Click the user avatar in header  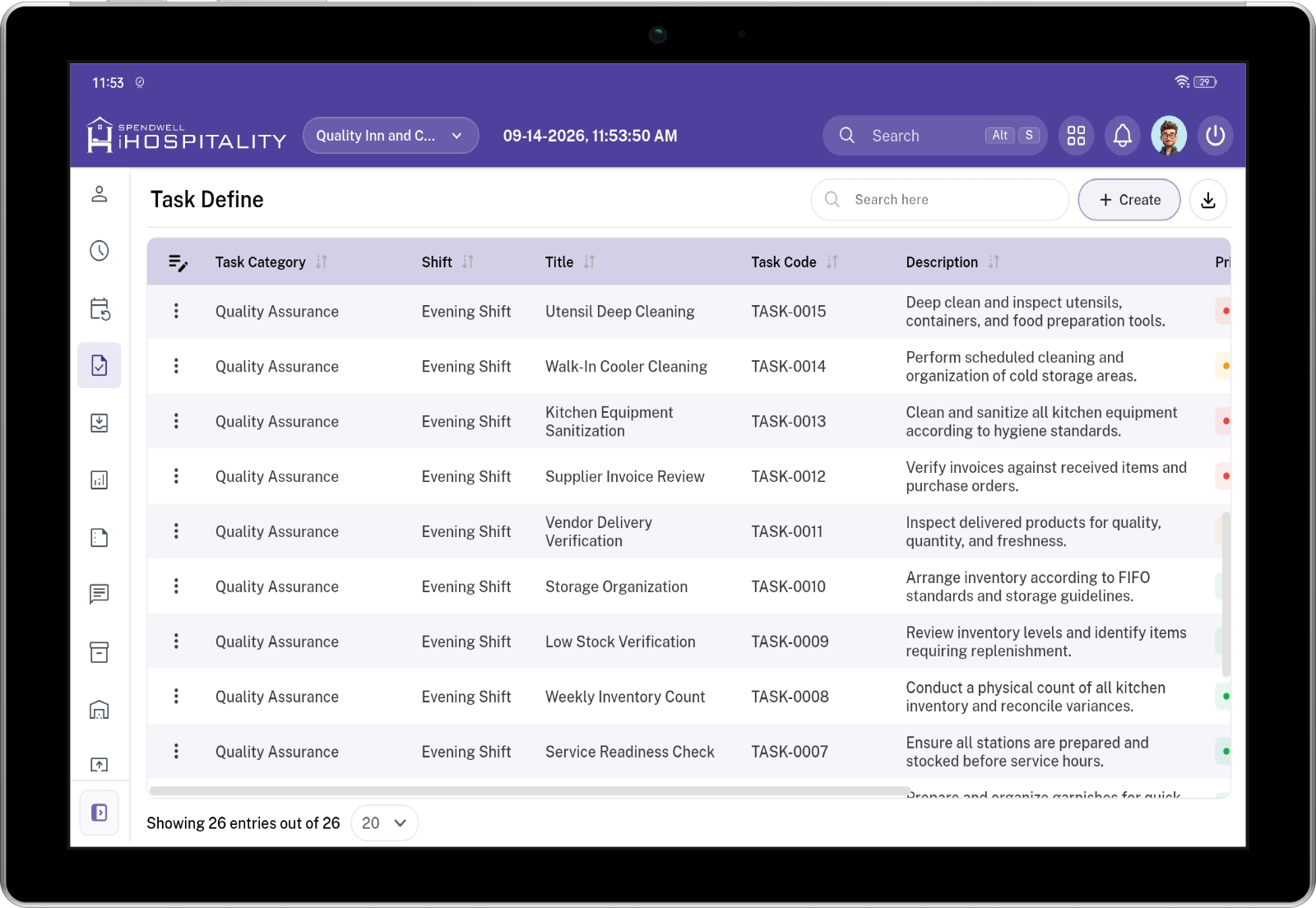[x=1169, y=136]
